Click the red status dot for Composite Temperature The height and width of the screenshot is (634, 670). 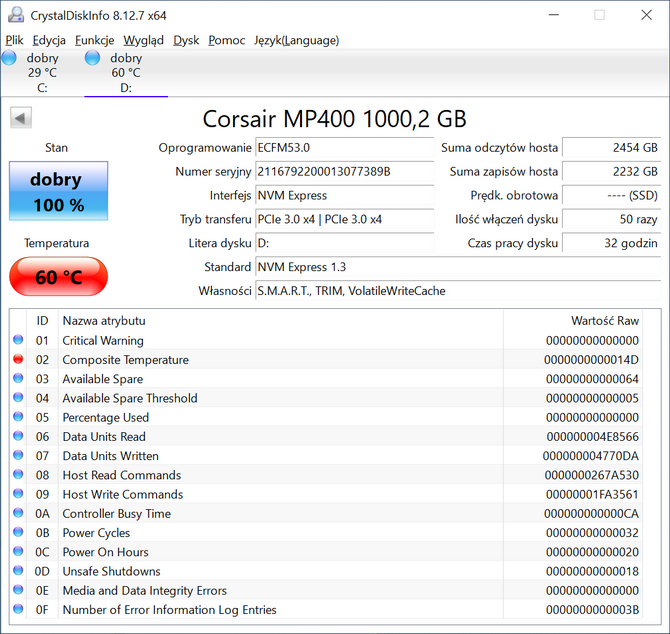[18, 359]
